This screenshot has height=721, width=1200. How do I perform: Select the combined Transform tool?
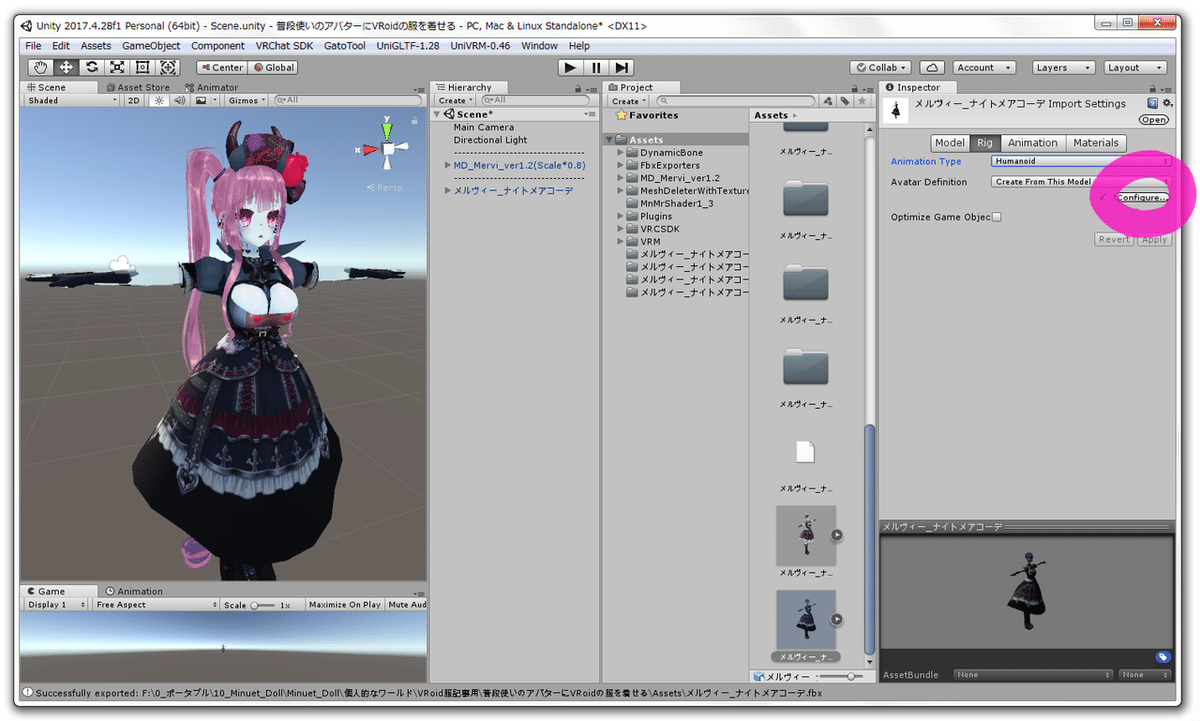click(x=167, y=67)
